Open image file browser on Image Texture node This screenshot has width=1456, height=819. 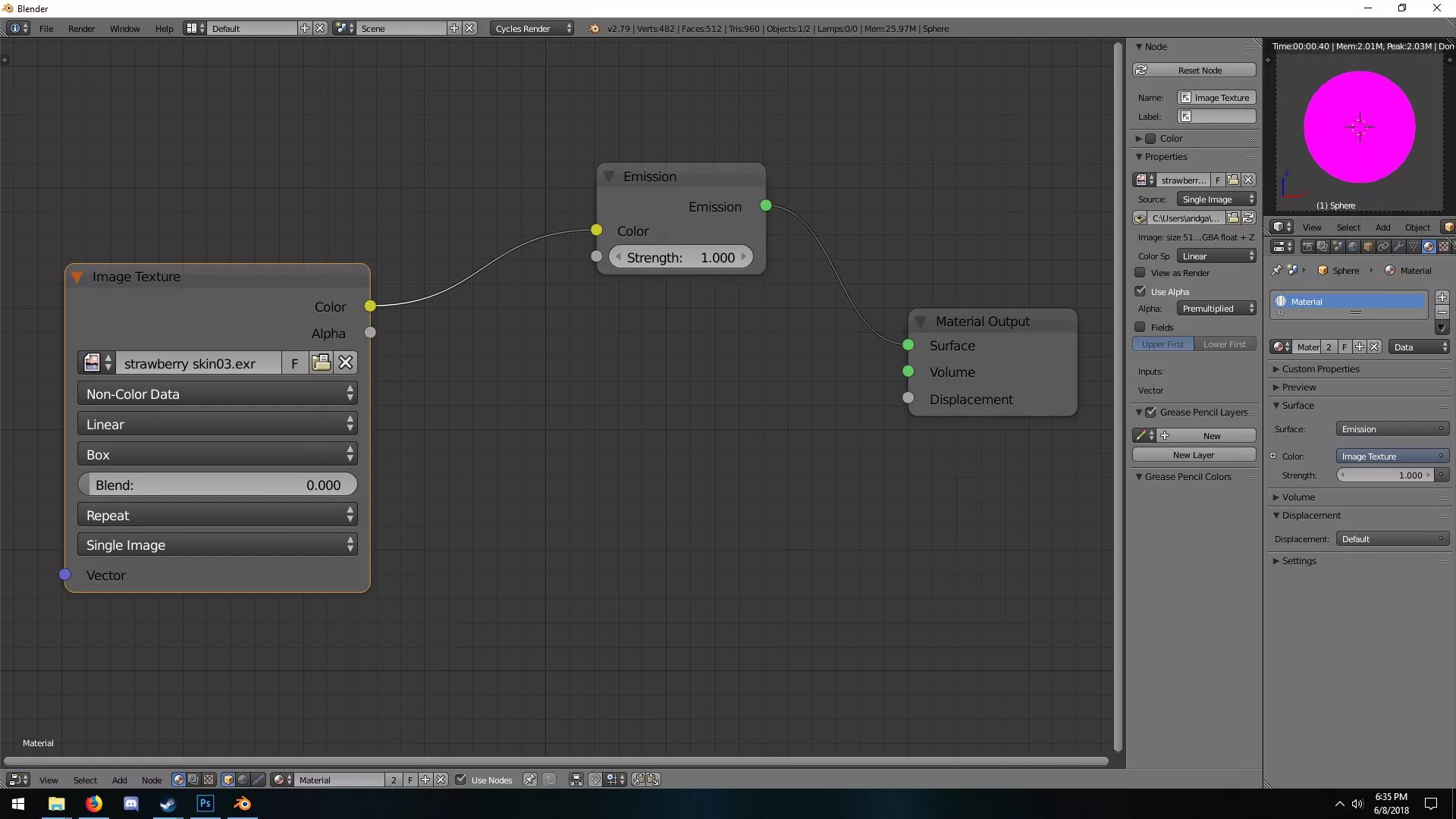point(321,362)
